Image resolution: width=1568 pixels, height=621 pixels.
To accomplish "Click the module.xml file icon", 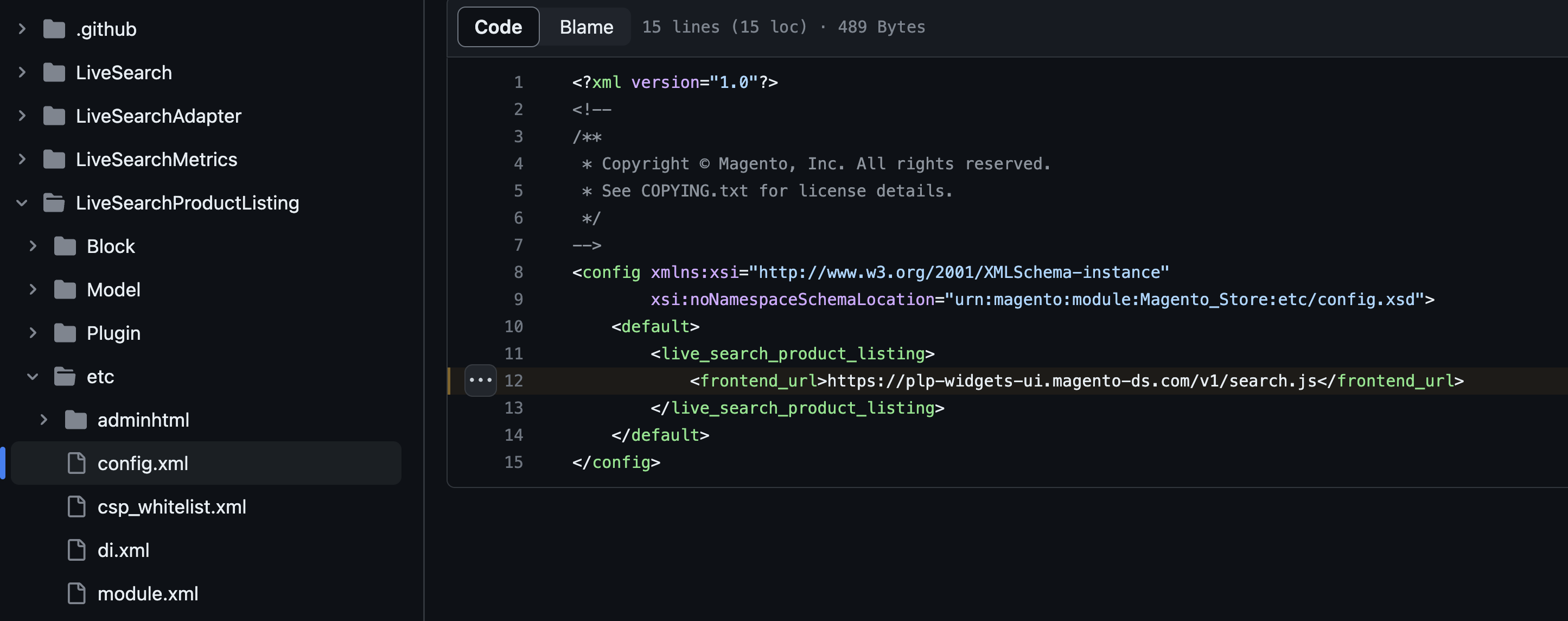I will pyautogui.click(x=76, y=594).
